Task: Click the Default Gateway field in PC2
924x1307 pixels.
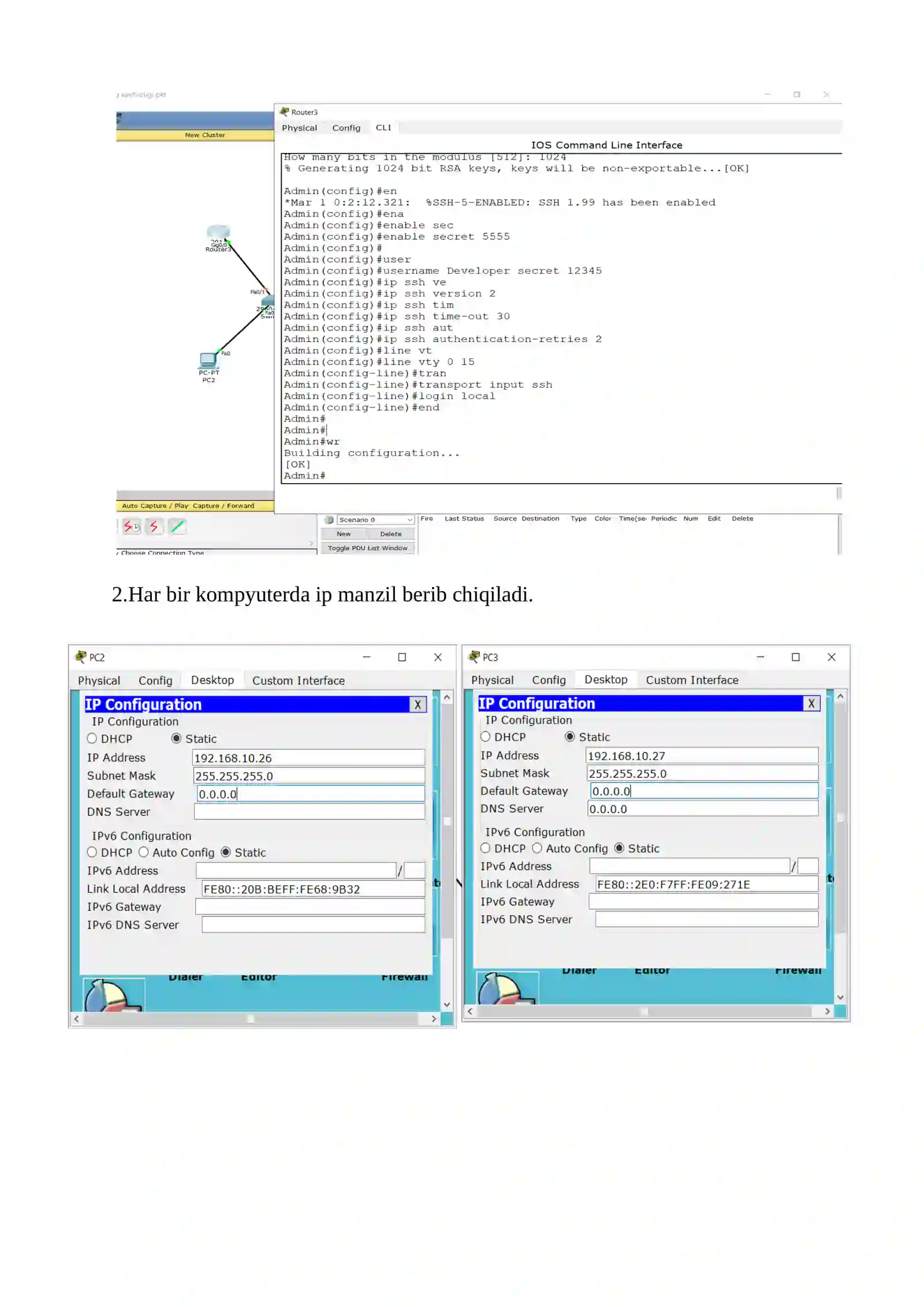Action: tap(311, 793)
